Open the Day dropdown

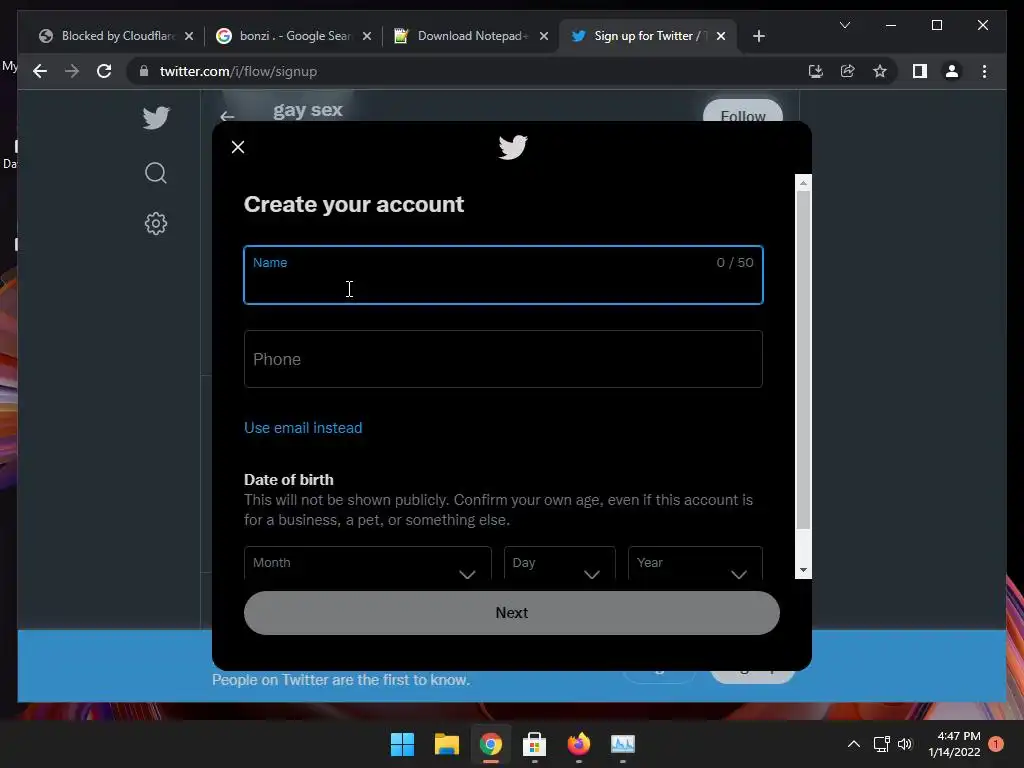[x=560, y=563]
